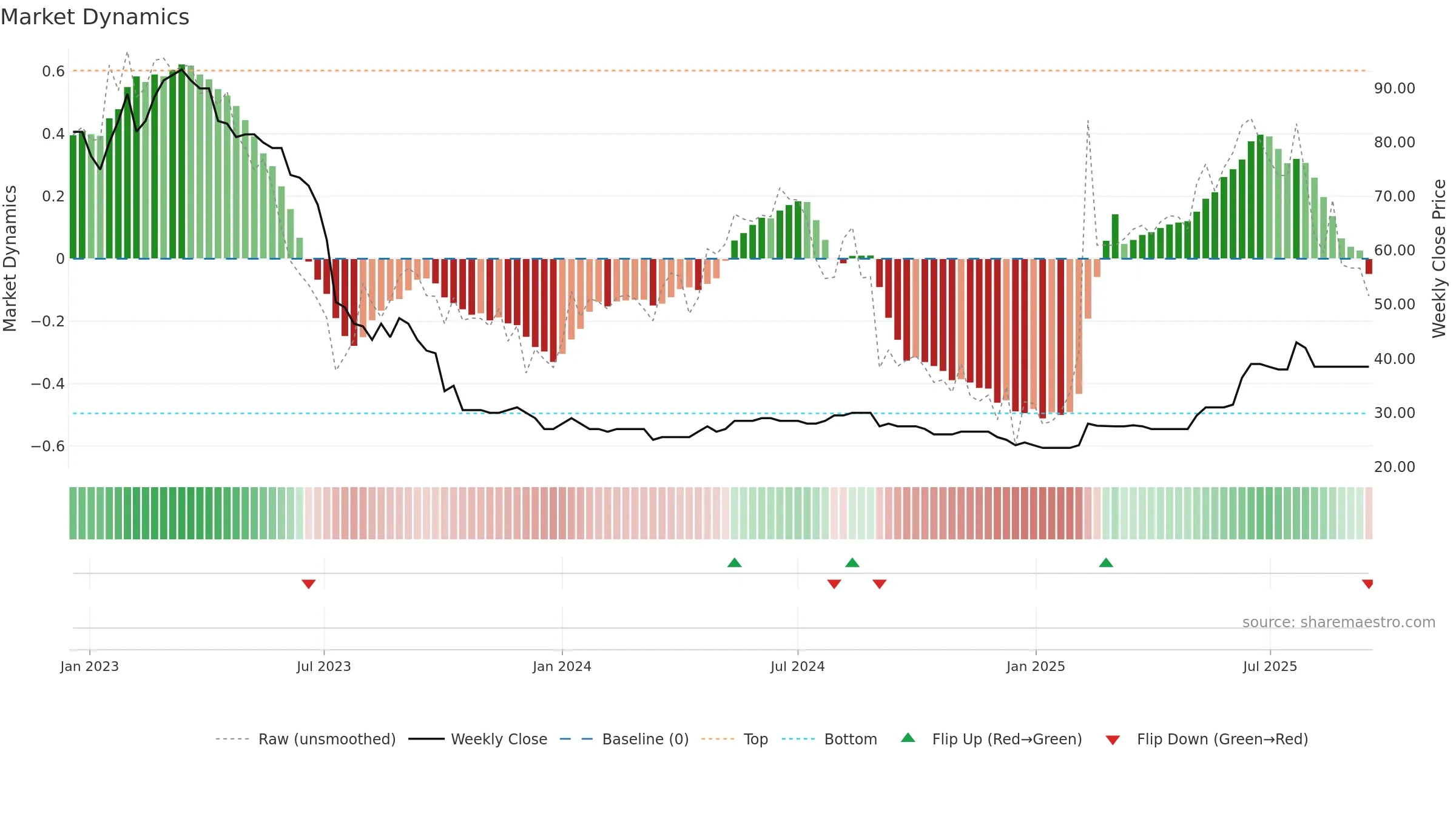Click the Jan 2025 x-axis label
This screenshot has height=819, width=1456.
tap(1036, 666)
